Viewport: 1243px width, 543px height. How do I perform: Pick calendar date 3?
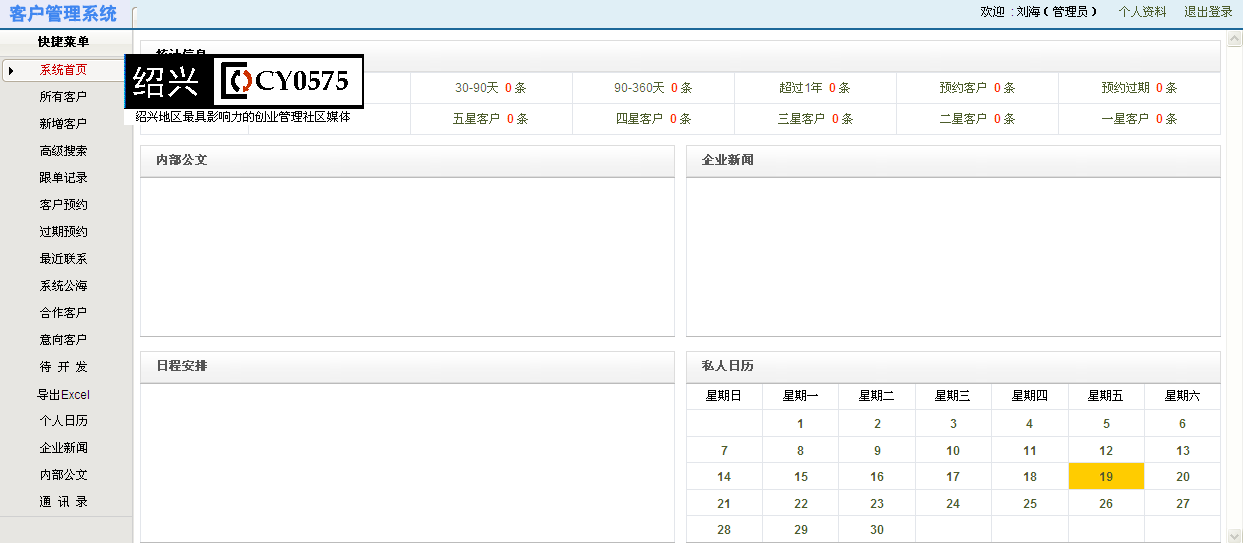pos(953,424)
